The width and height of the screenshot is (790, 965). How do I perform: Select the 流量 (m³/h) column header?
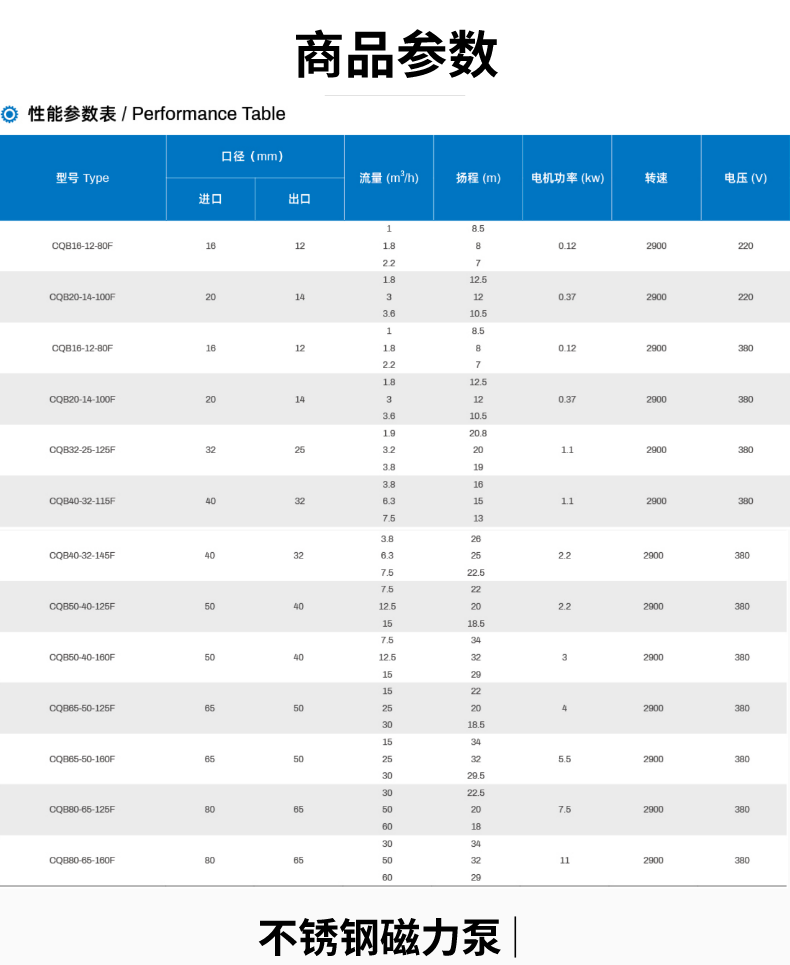389,178
